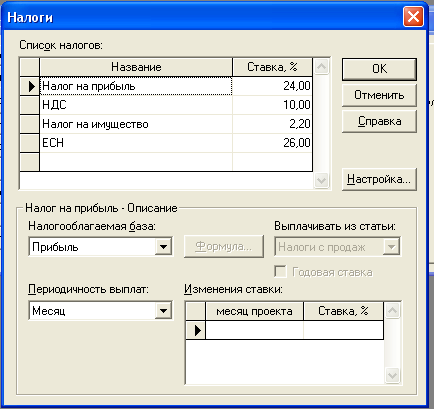Image resolution: width=434 pixels, height=409 pixels.
Task: Close the Налоги dialog window
Action: pos(413,17)
